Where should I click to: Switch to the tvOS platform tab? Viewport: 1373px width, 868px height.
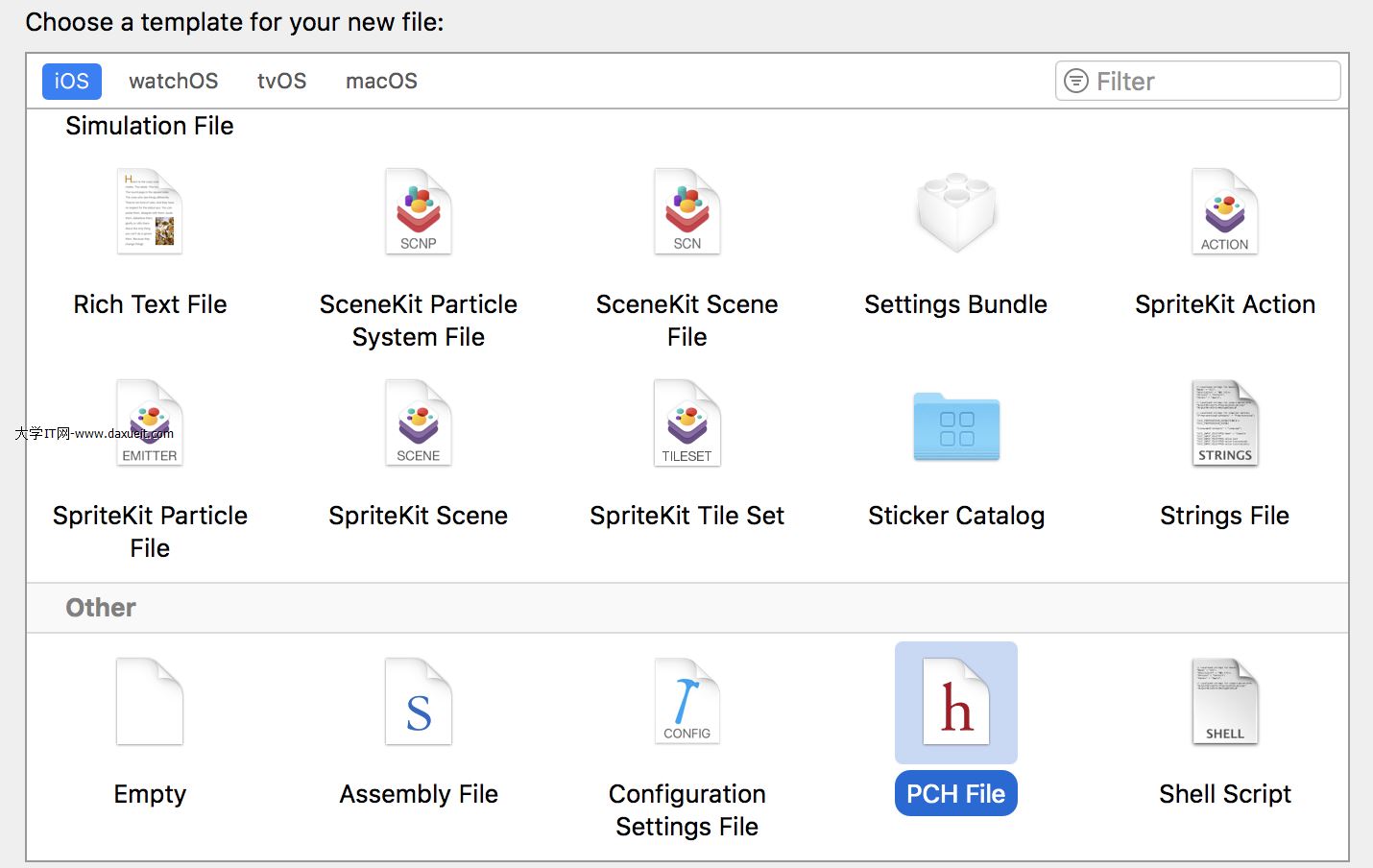[x=281, y=82]
